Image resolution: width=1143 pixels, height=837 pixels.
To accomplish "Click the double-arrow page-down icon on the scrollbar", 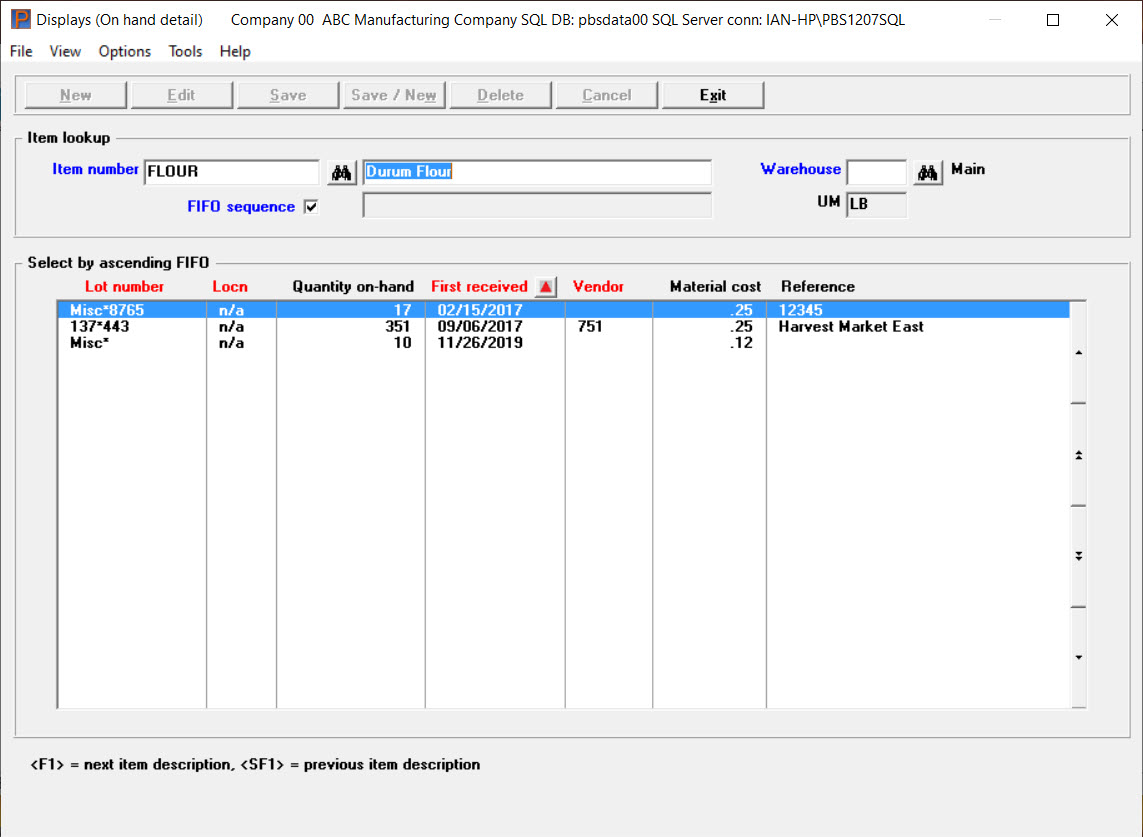I will coord(1080,556).
